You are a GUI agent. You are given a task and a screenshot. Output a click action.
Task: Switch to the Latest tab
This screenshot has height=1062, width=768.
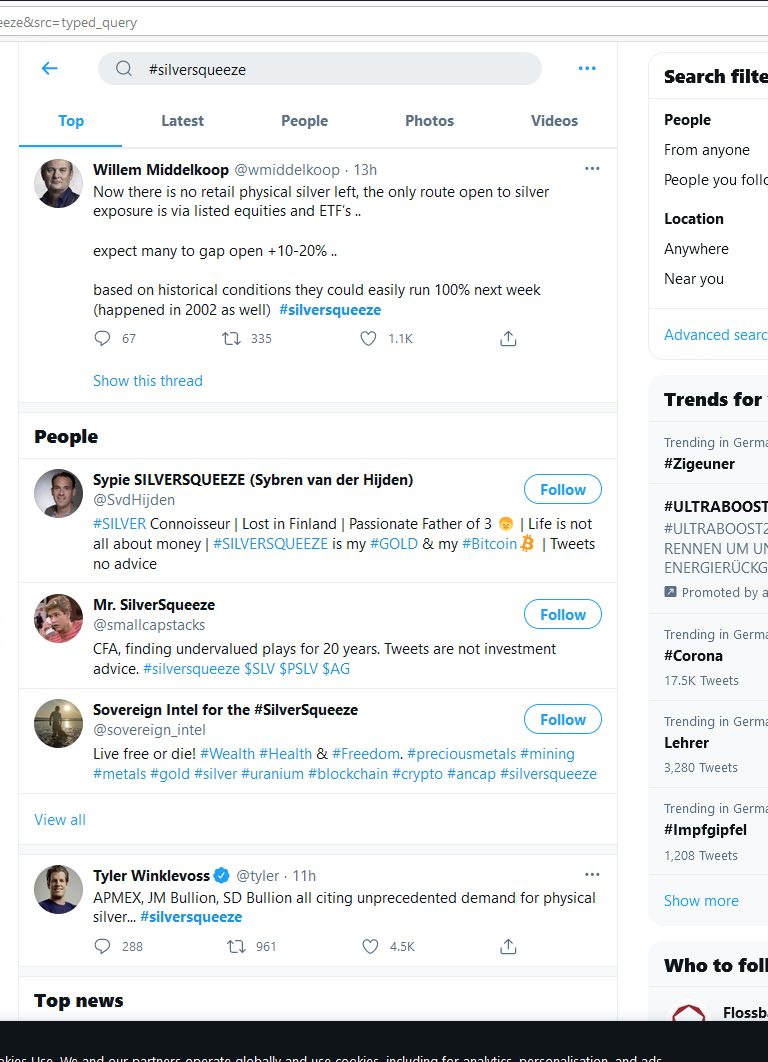[x=182, y=121]
